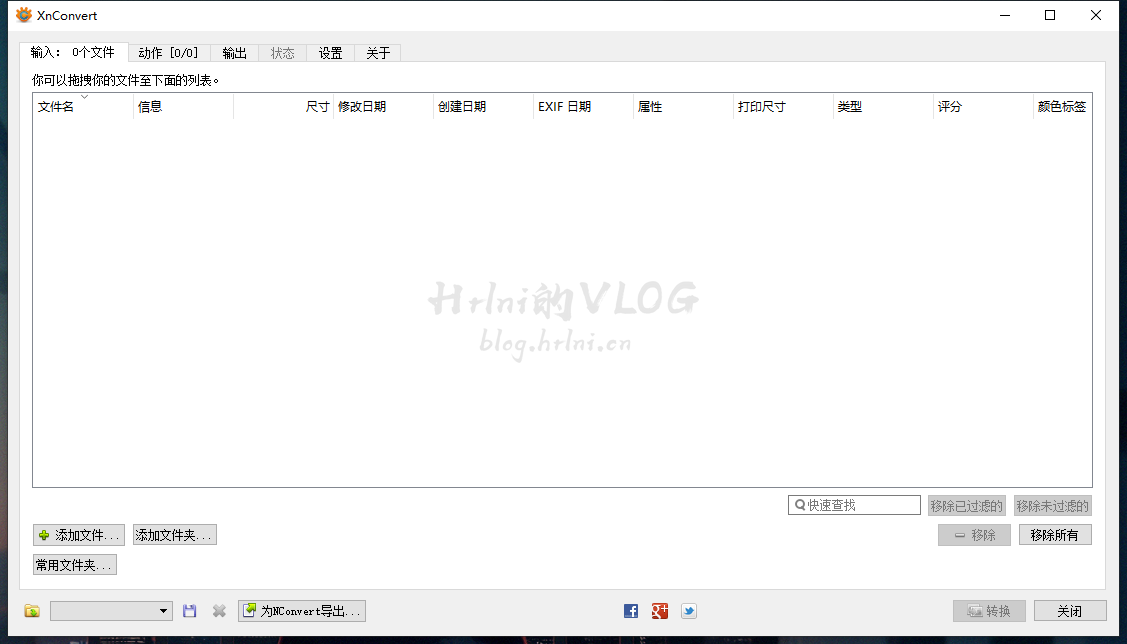Save the script with floppy disk icon
This screenshot has height=644, width=1127.
[190, 611]
